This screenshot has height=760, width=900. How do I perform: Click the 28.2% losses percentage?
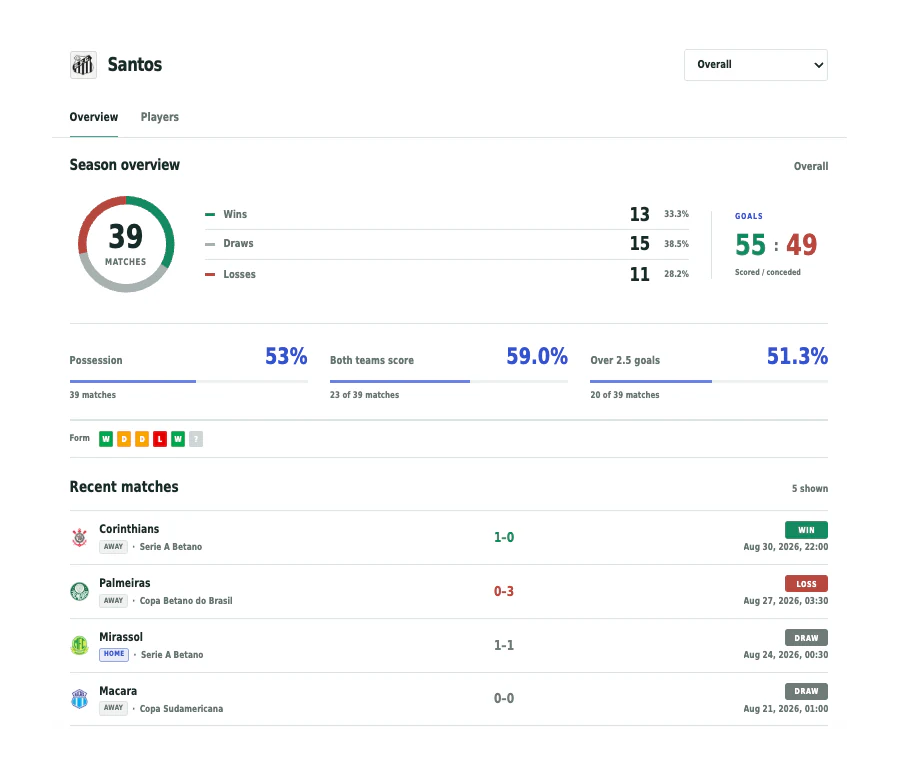click(x=676, y=274)
